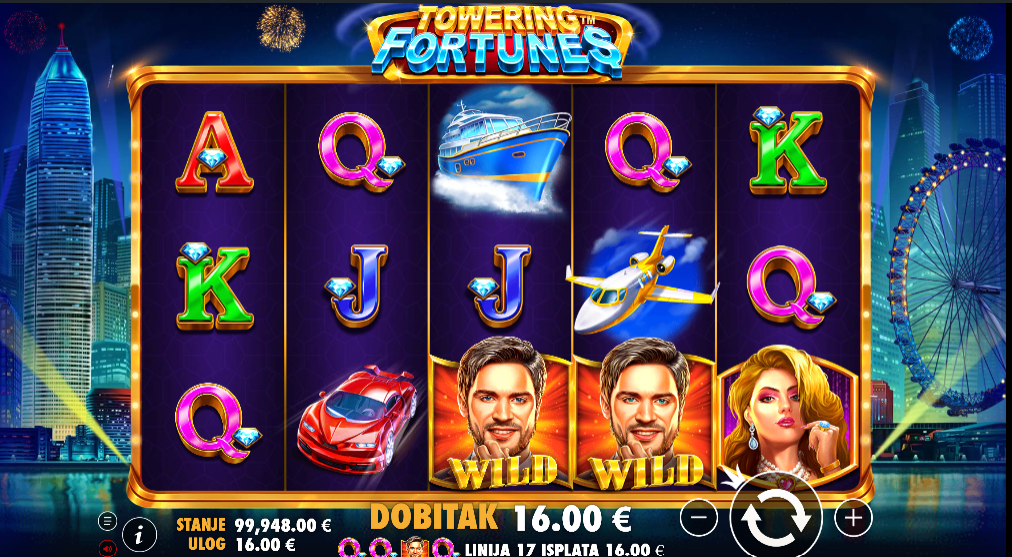The height and width of the screenshot is (557, 1012).
Task: Click the Towering Fortunes logo
Action: 501,42
